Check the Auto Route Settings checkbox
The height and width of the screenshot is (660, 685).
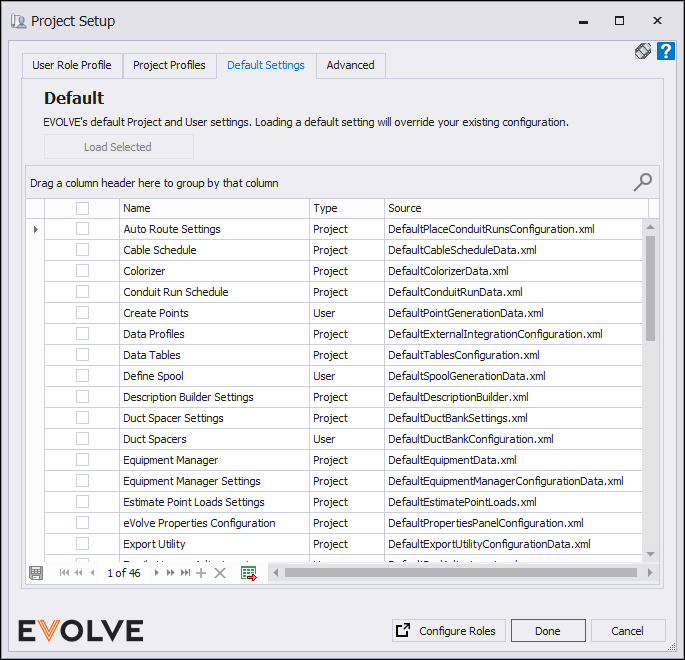[82, 229]
